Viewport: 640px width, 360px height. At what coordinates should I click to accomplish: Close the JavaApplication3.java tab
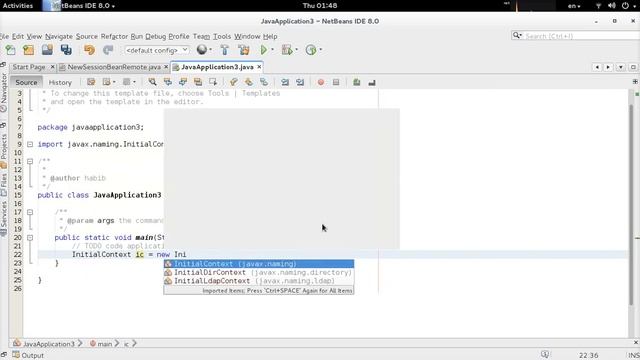[259, 67]
